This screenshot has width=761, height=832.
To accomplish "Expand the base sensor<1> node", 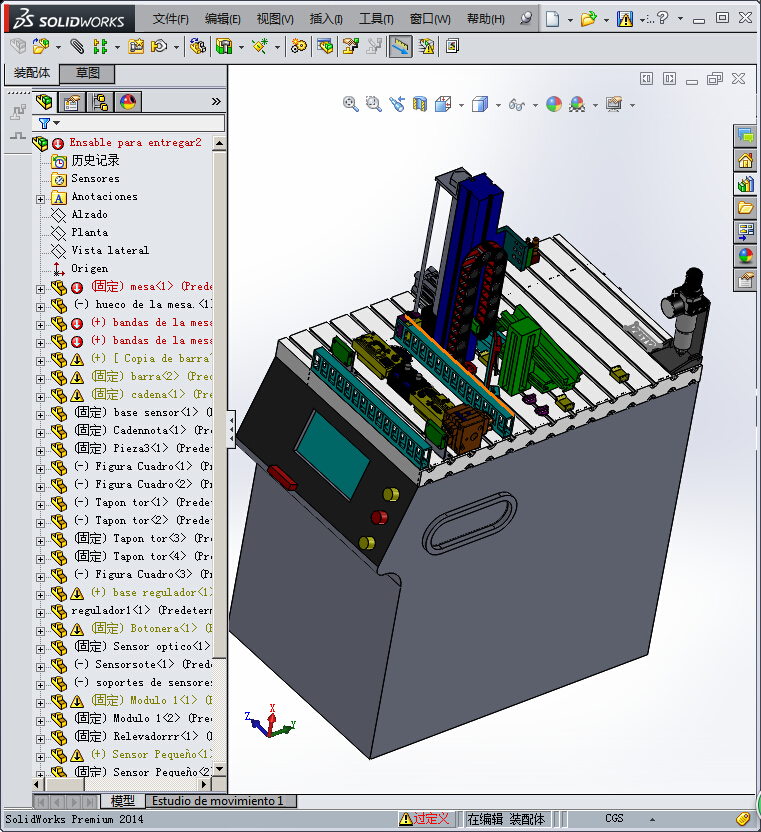I will [40, 415].
